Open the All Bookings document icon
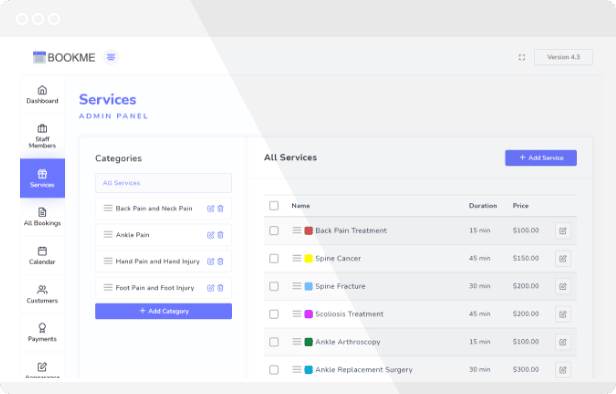The width and height of the screenshot is (616, 394). tap(42, 212)
